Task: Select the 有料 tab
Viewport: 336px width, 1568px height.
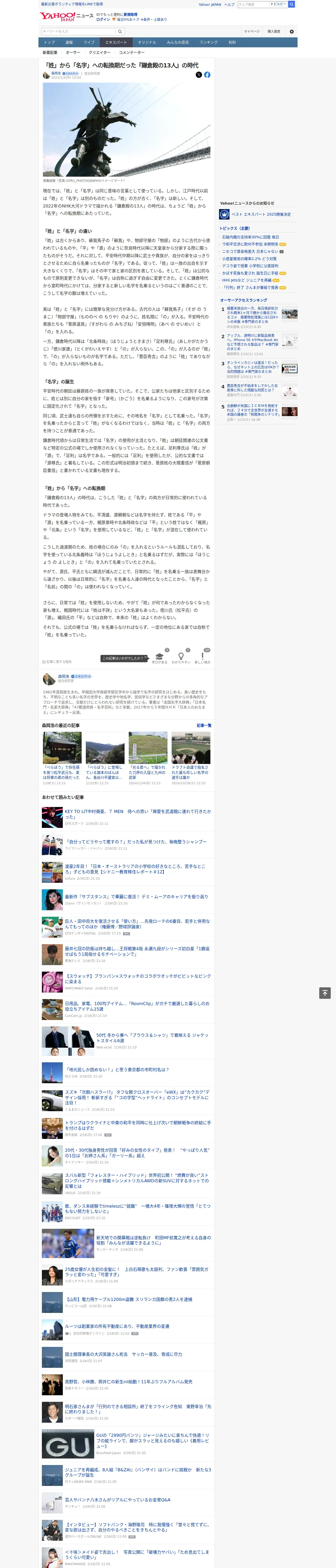Action: click(x=232, y=43)
